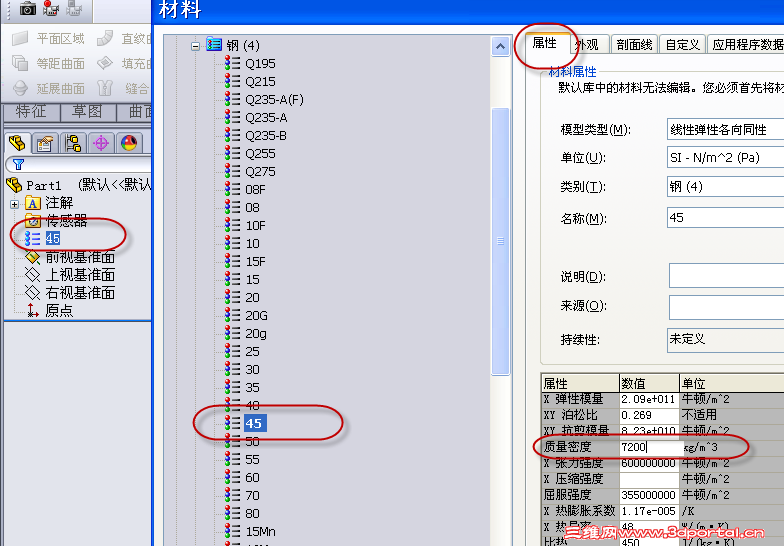The height and width of the screenshot is (546, 784).
Task: Switch to the 应用程序数据 tab
Action: tap(746, 45)
